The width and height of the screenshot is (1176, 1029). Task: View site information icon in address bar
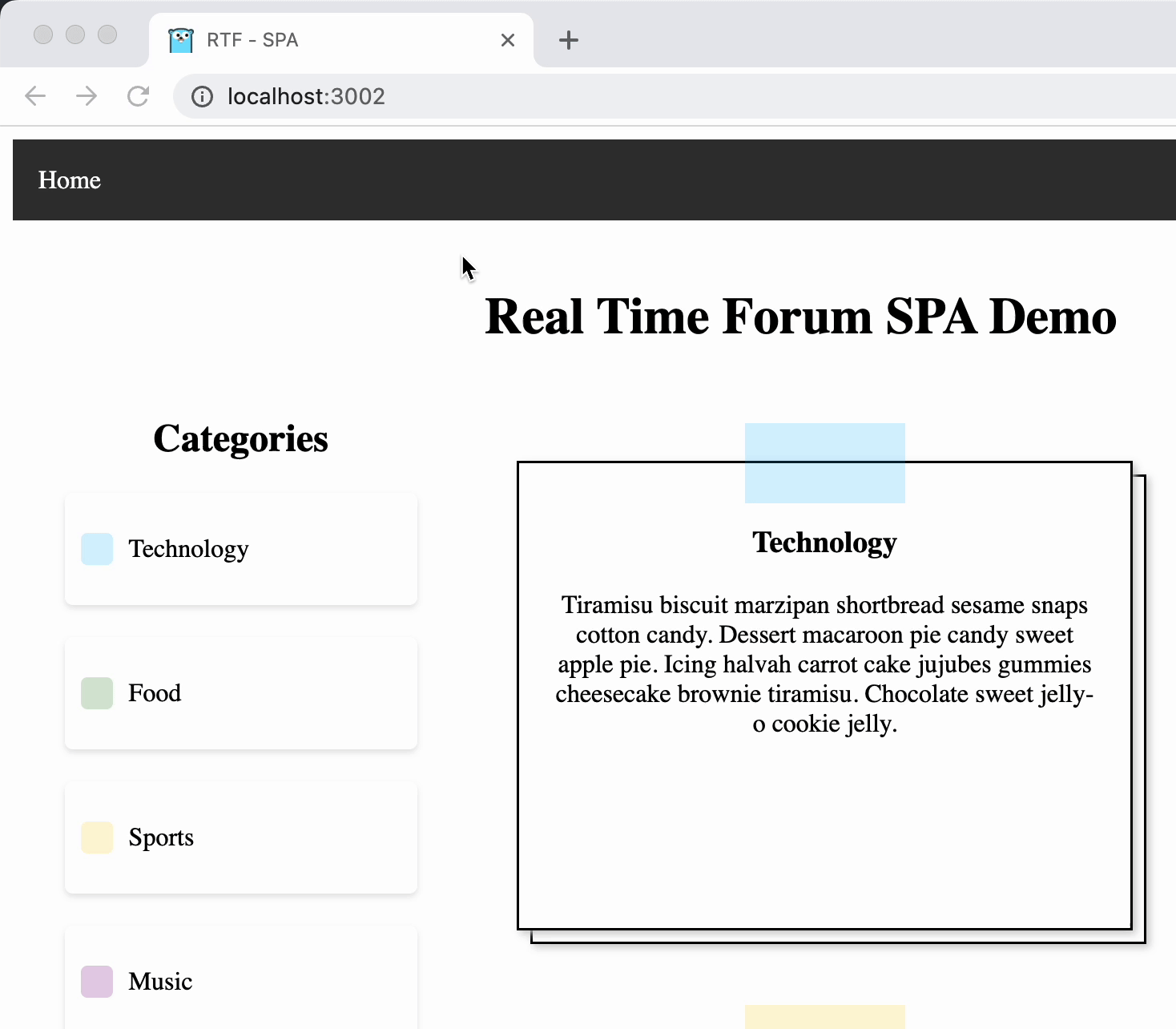202,97
